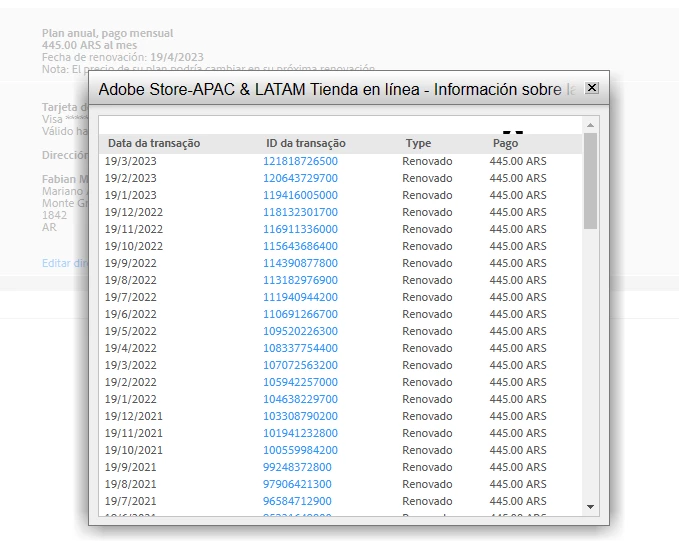Open transaction 109520226300
This screenshot has width=679, height=541.
pos(300,331)
